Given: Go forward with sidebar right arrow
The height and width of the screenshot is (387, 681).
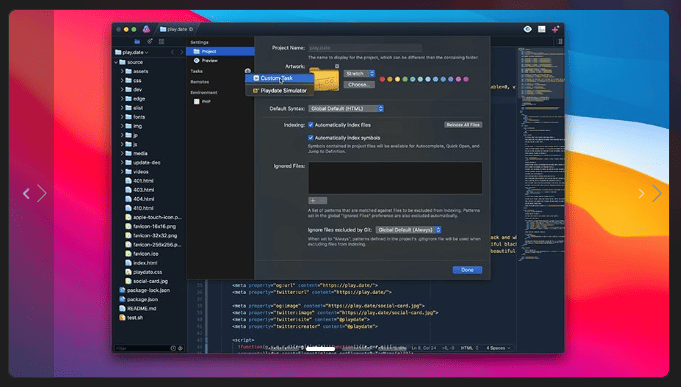Looking at the screenshot, I should point(182,52).
